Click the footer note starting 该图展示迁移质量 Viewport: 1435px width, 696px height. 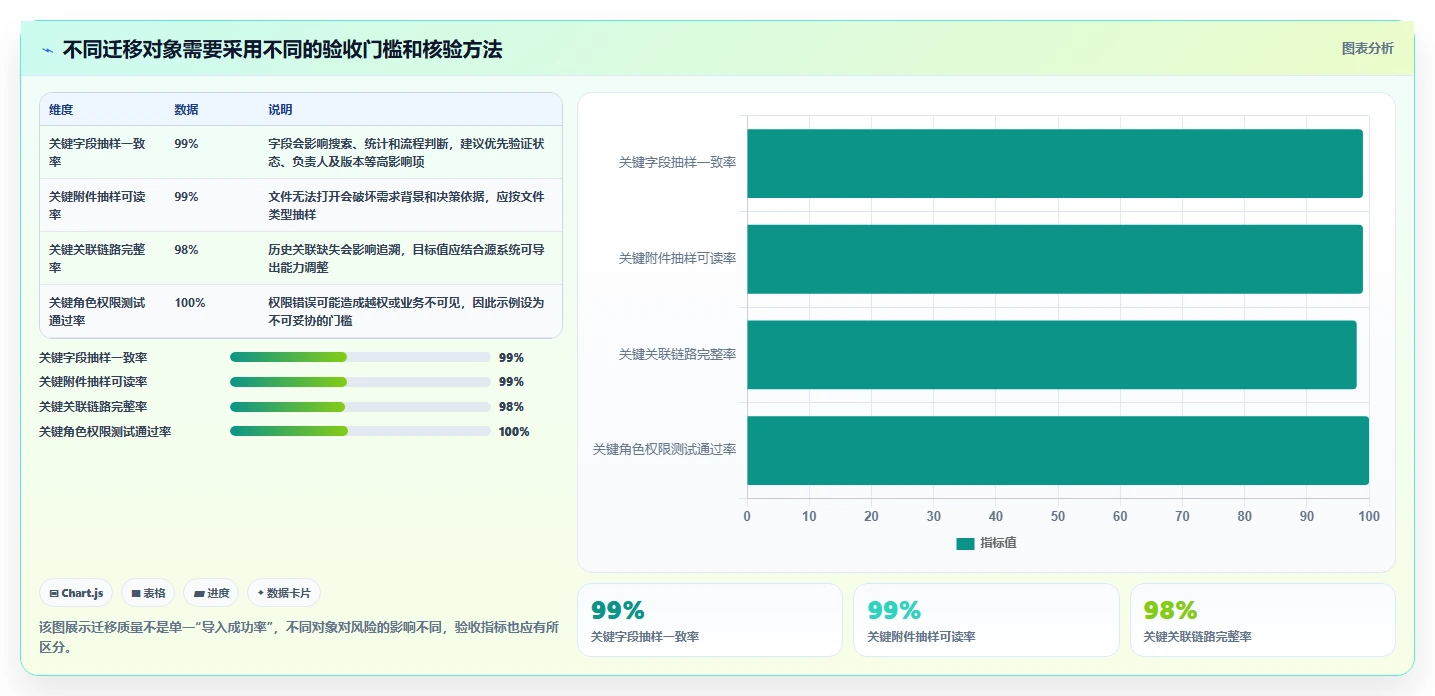(299, 637)
